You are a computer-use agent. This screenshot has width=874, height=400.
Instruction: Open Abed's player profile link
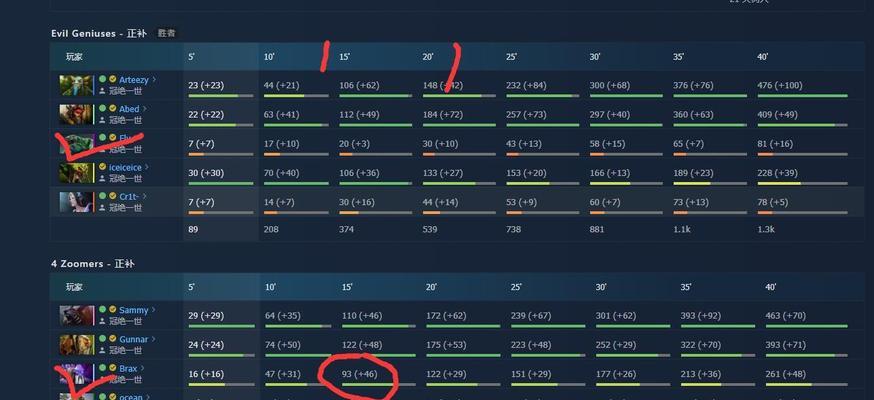(129, 109)
